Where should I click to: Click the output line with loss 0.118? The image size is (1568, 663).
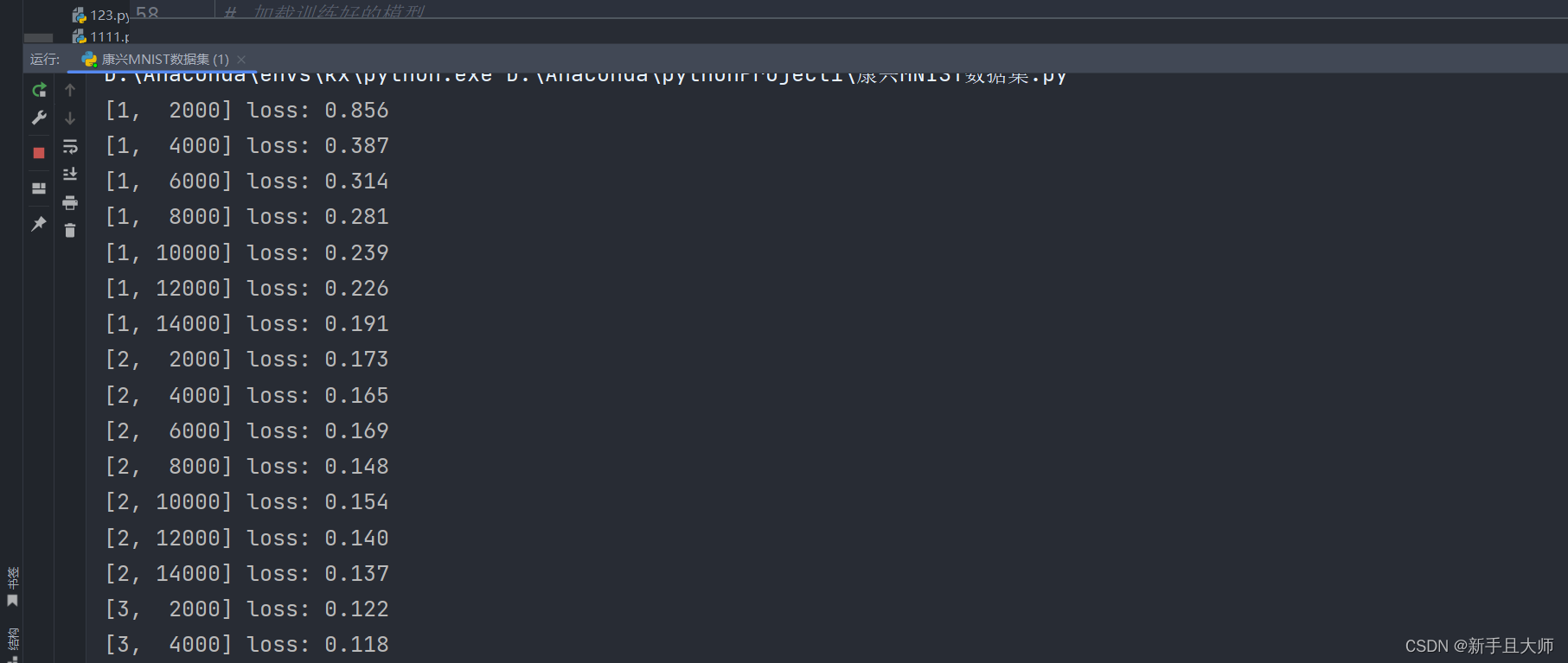(x=246, y=645)
